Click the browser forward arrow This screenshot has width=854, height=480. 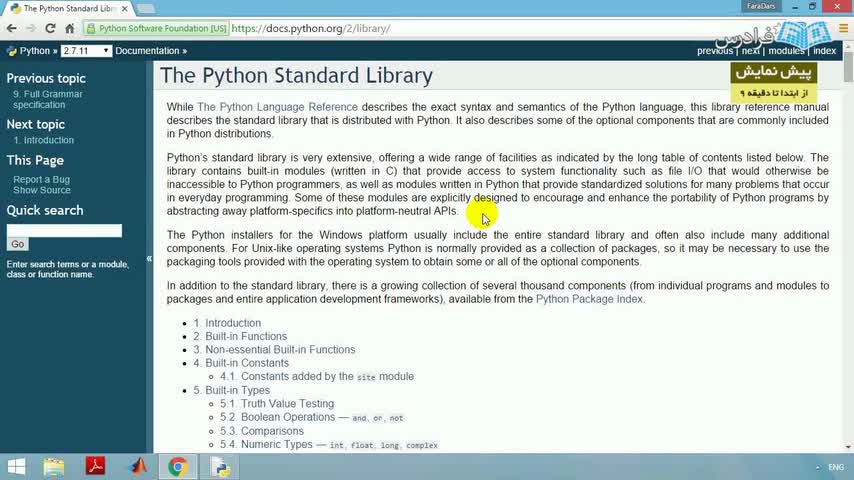pos(31,28)
